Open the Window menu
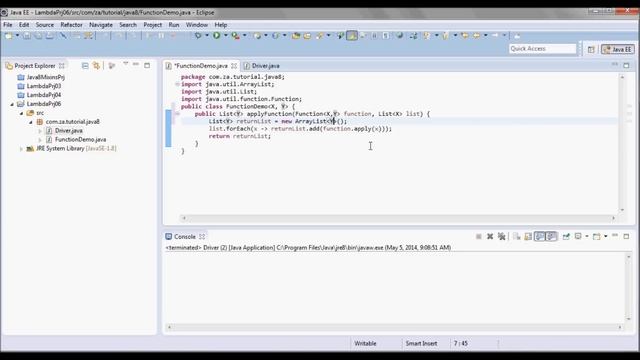640x360 pixels. pyautogui.click(x=197, y=25)
